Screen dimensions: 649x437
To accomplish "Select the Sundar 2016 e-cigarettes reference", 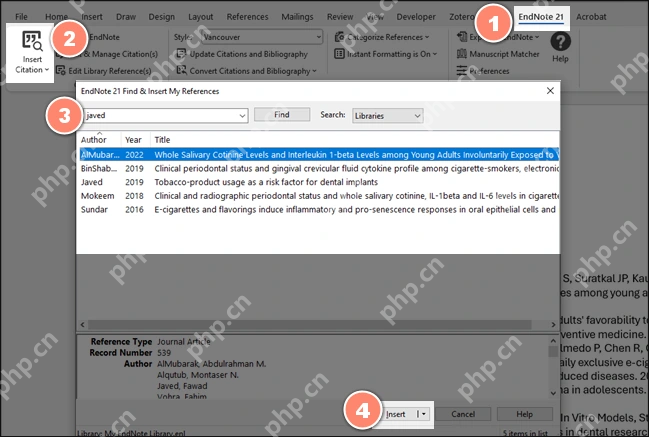I will pos(319,209).
